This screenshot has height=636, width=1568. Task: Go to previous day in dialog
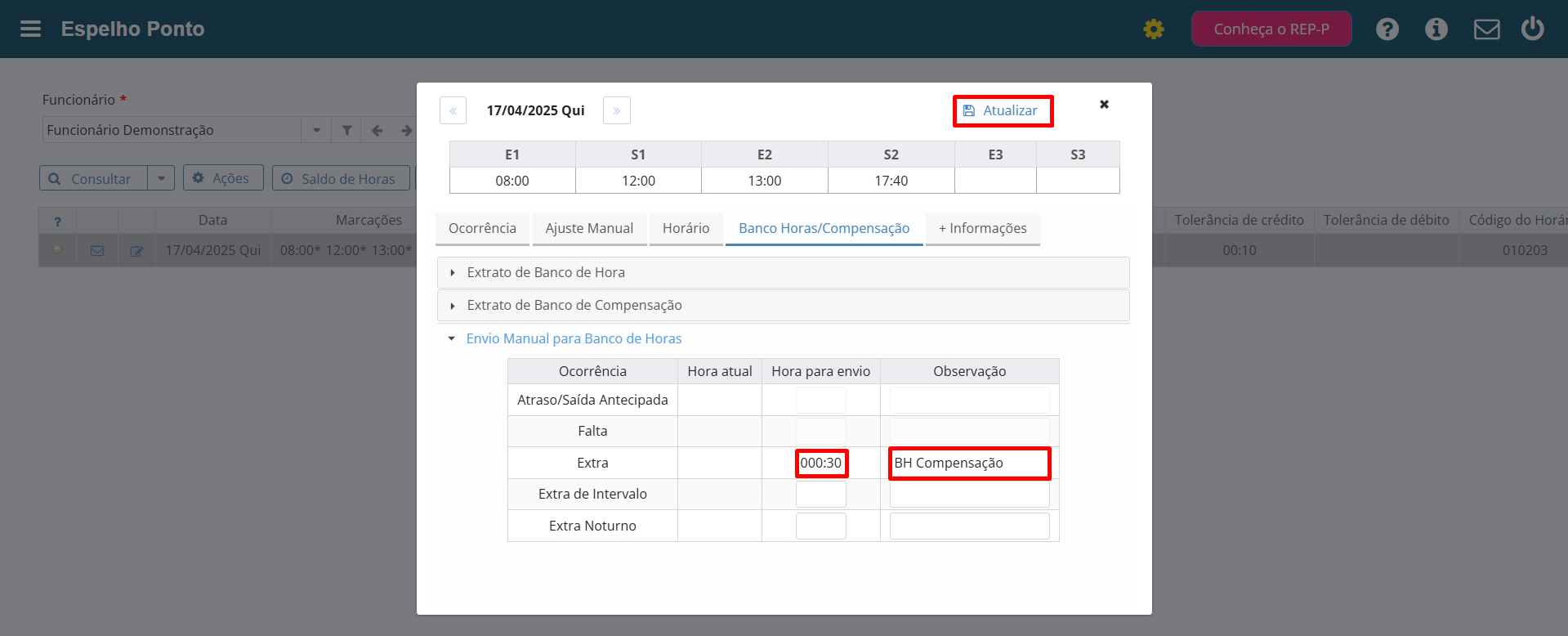(453, 110)
